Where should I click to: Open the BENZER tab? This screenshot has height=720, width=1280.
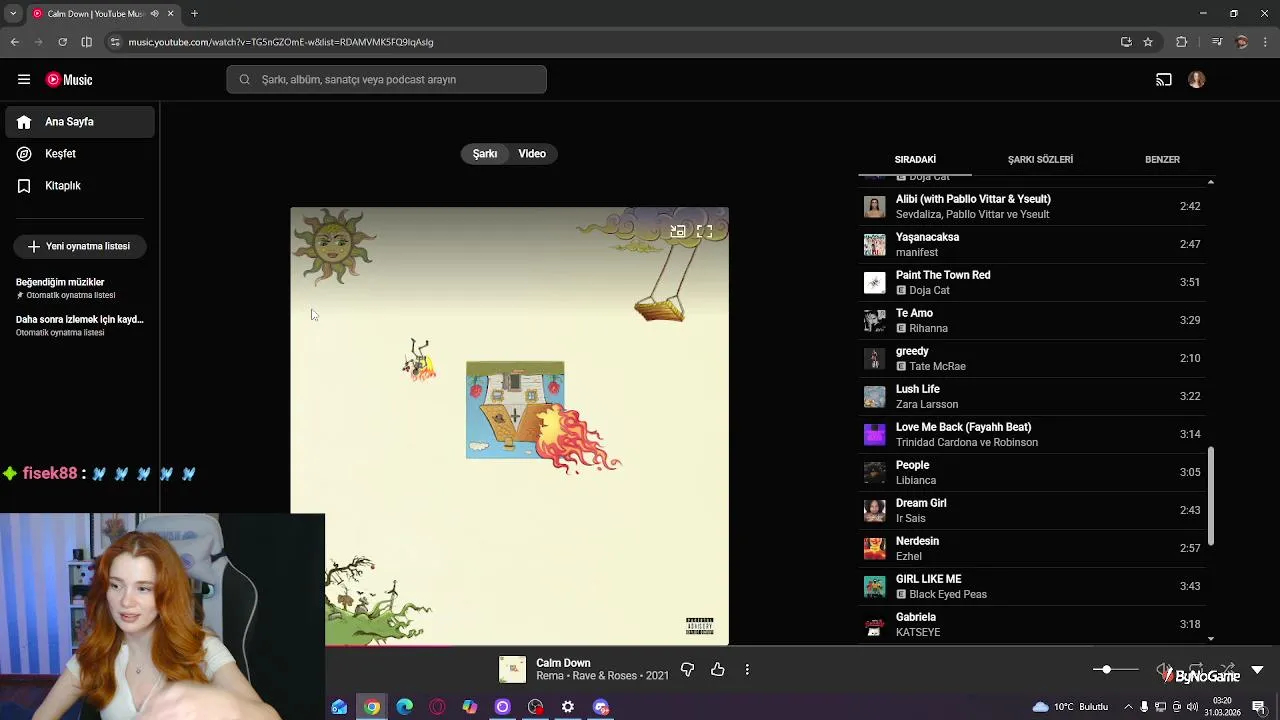[1162, 160]
